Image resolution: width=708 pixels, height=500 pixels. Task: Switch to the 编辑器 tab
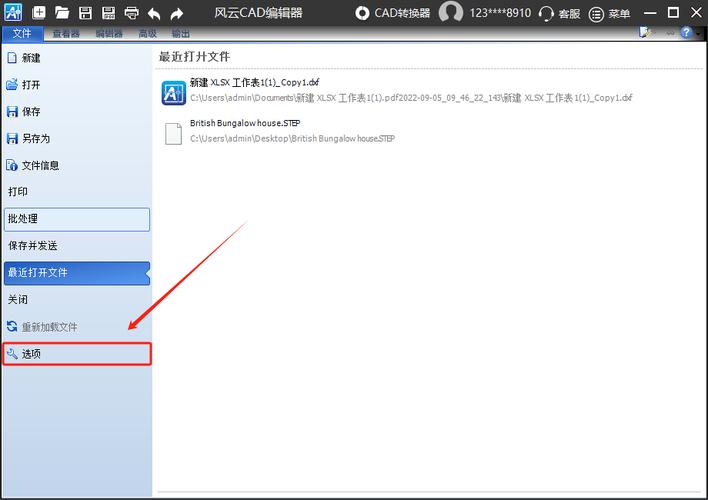(109, 33)
